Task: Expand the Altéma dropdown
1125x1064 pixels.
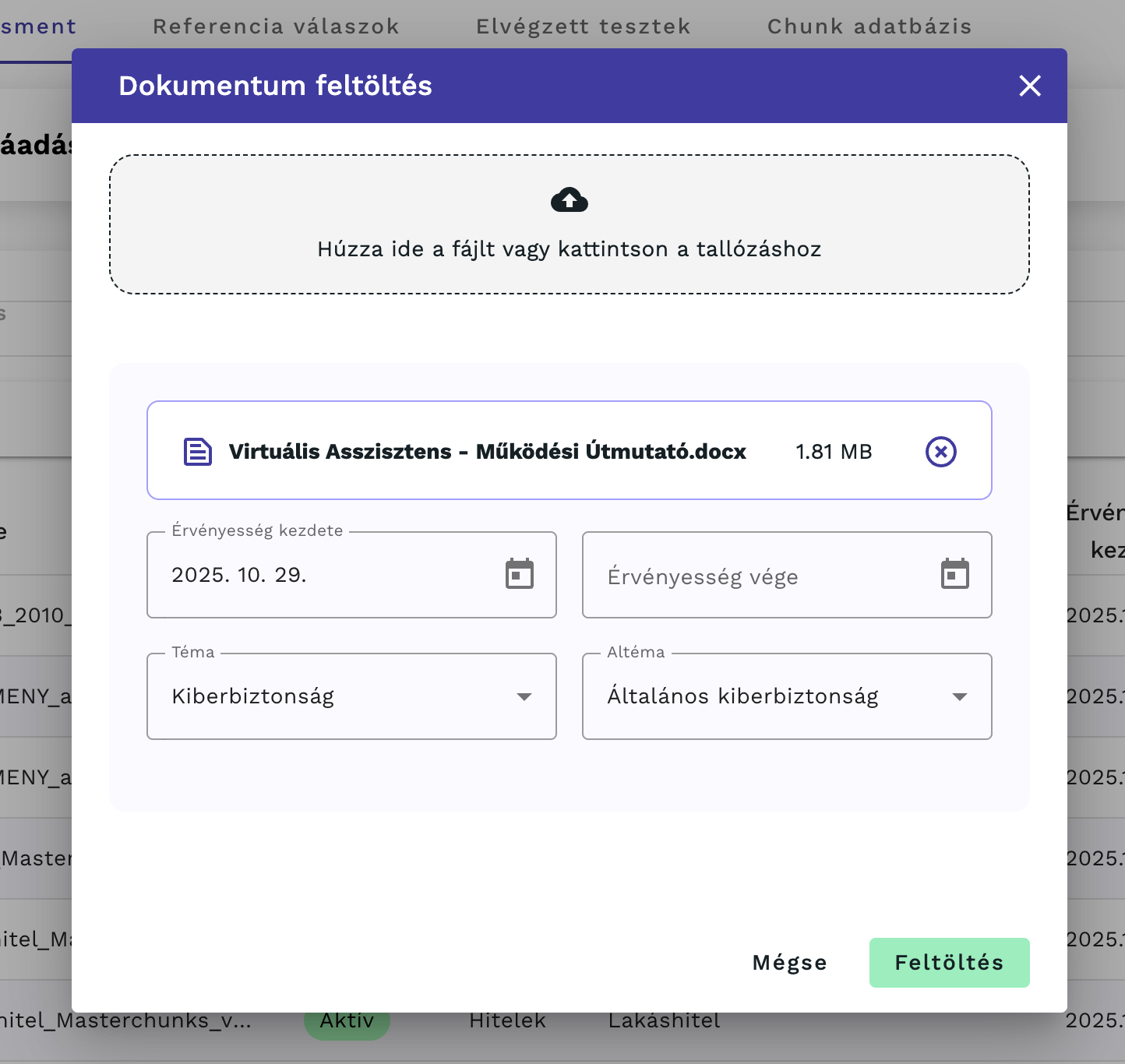Action: point(959,696)
